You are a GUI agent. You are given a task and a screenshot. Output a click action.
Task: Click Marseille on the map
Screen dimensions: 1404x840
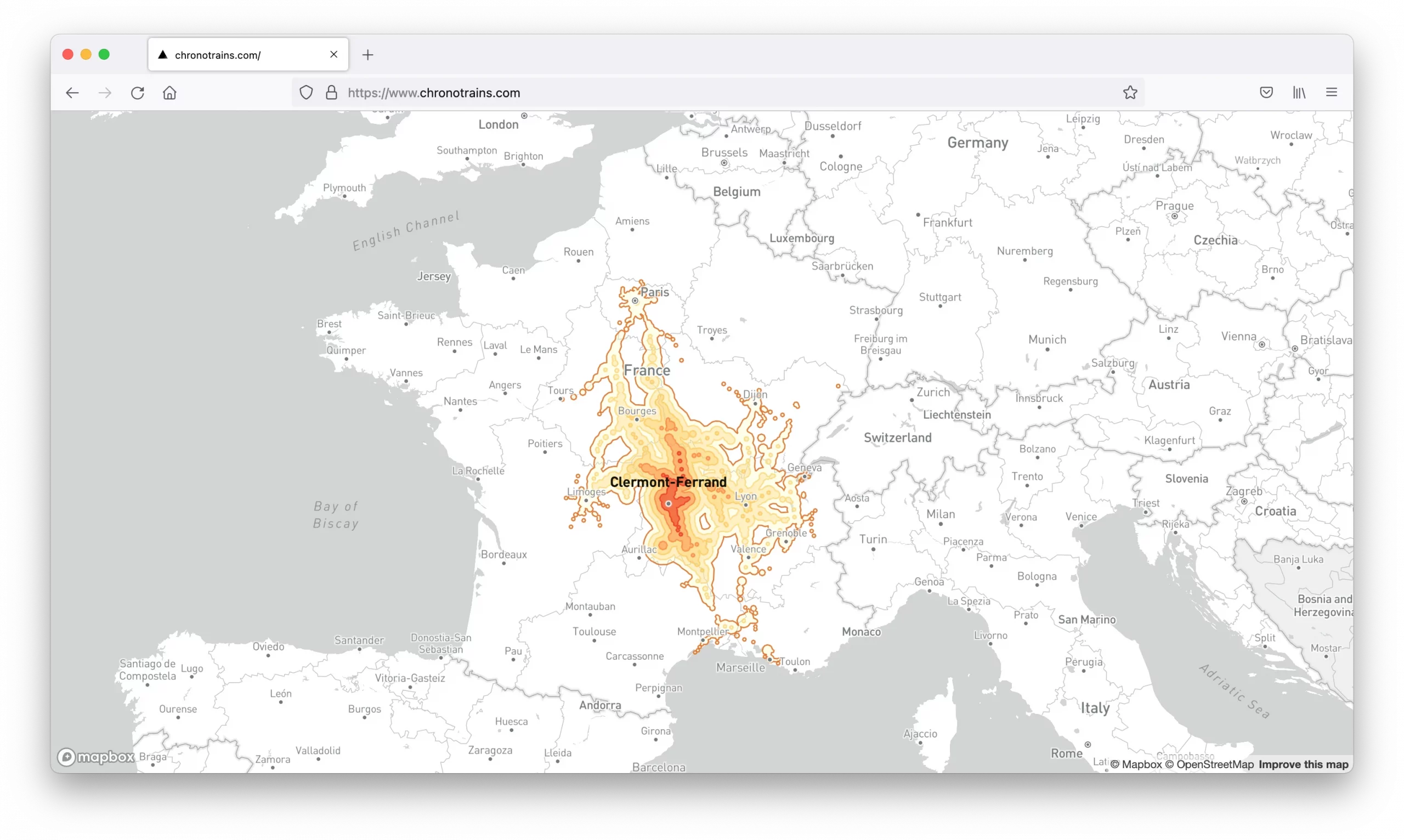point(740,667)
